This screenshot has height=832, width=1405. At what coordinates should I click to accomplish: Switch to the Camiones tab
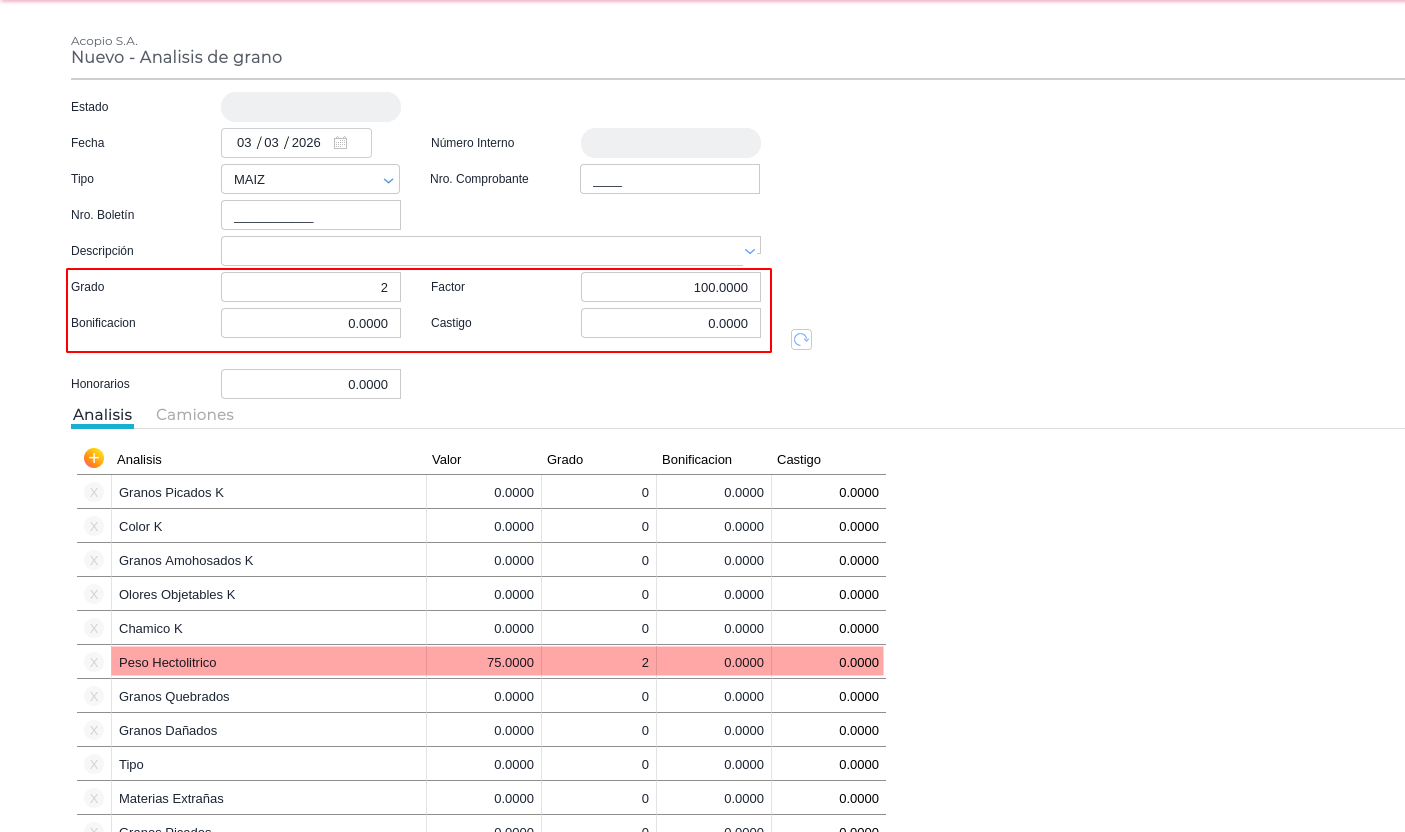pyautogui.click(x=195, y=414)
